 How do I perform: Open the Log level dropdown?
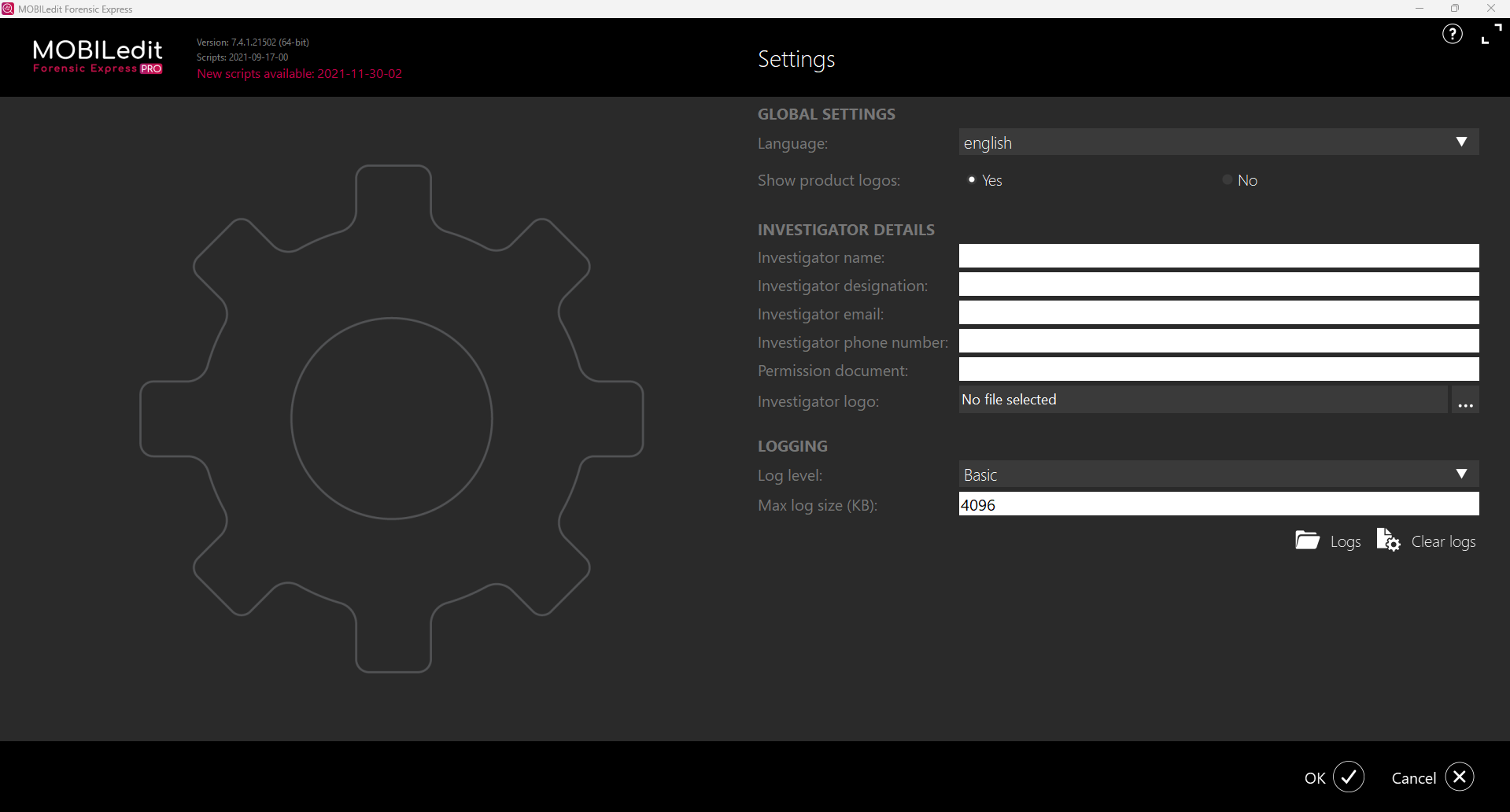click(1219, 474)
